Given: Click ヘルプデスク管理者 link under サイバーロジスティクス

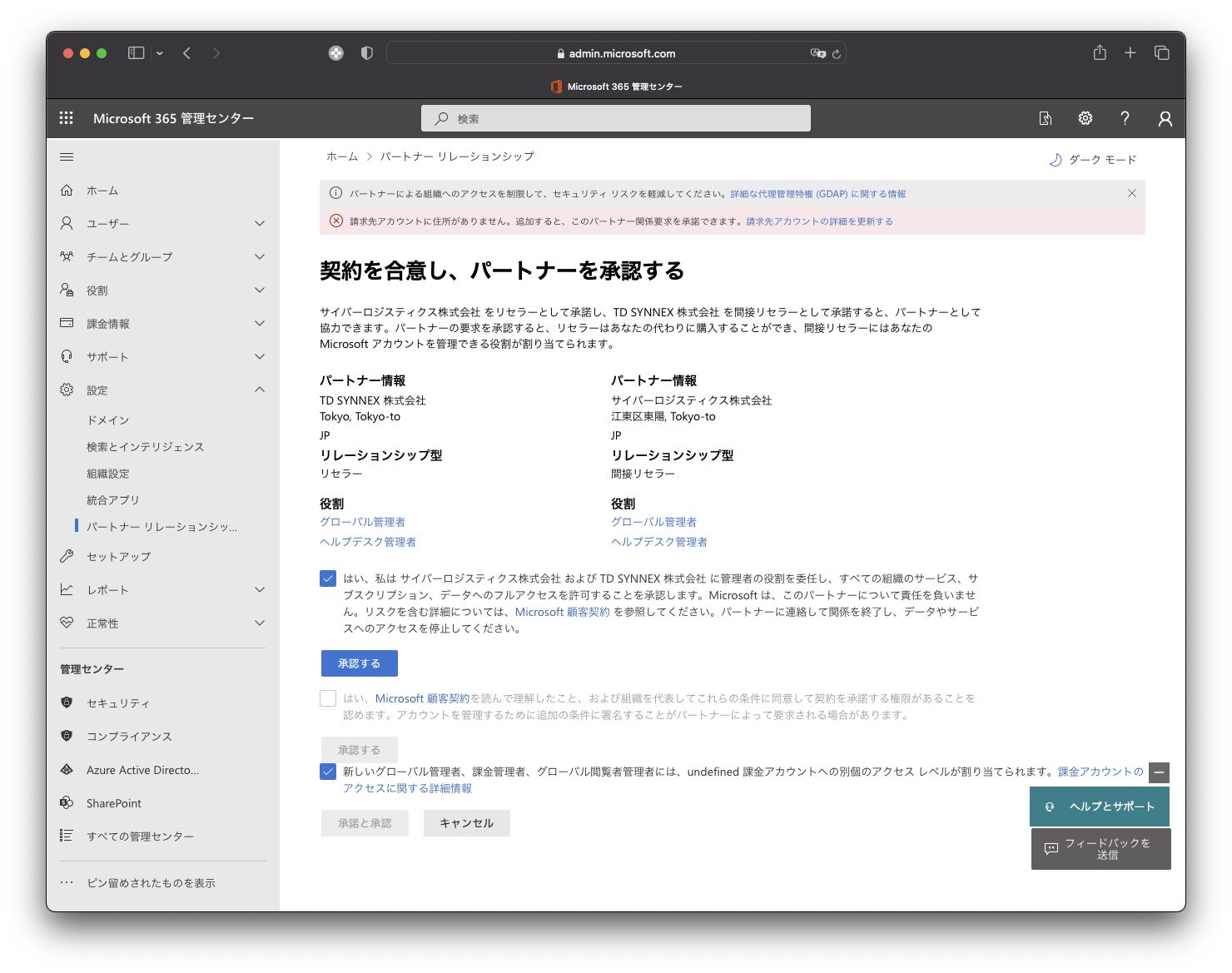Looking at the screenshot, I should (x=659, y=542).
